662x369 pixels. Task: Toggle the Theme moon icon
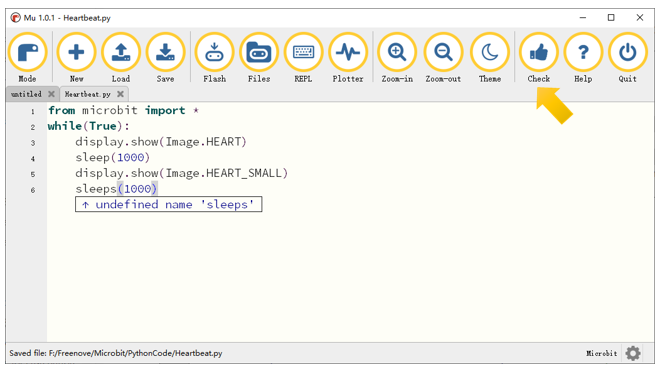[490, 52]
